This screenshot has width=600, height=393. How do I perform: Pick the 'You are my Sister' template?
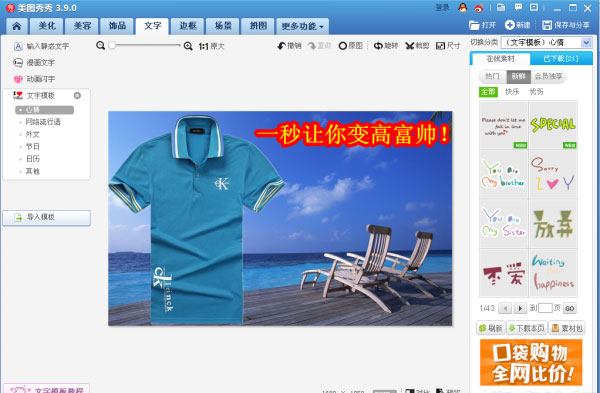click(x=504, y=224)
